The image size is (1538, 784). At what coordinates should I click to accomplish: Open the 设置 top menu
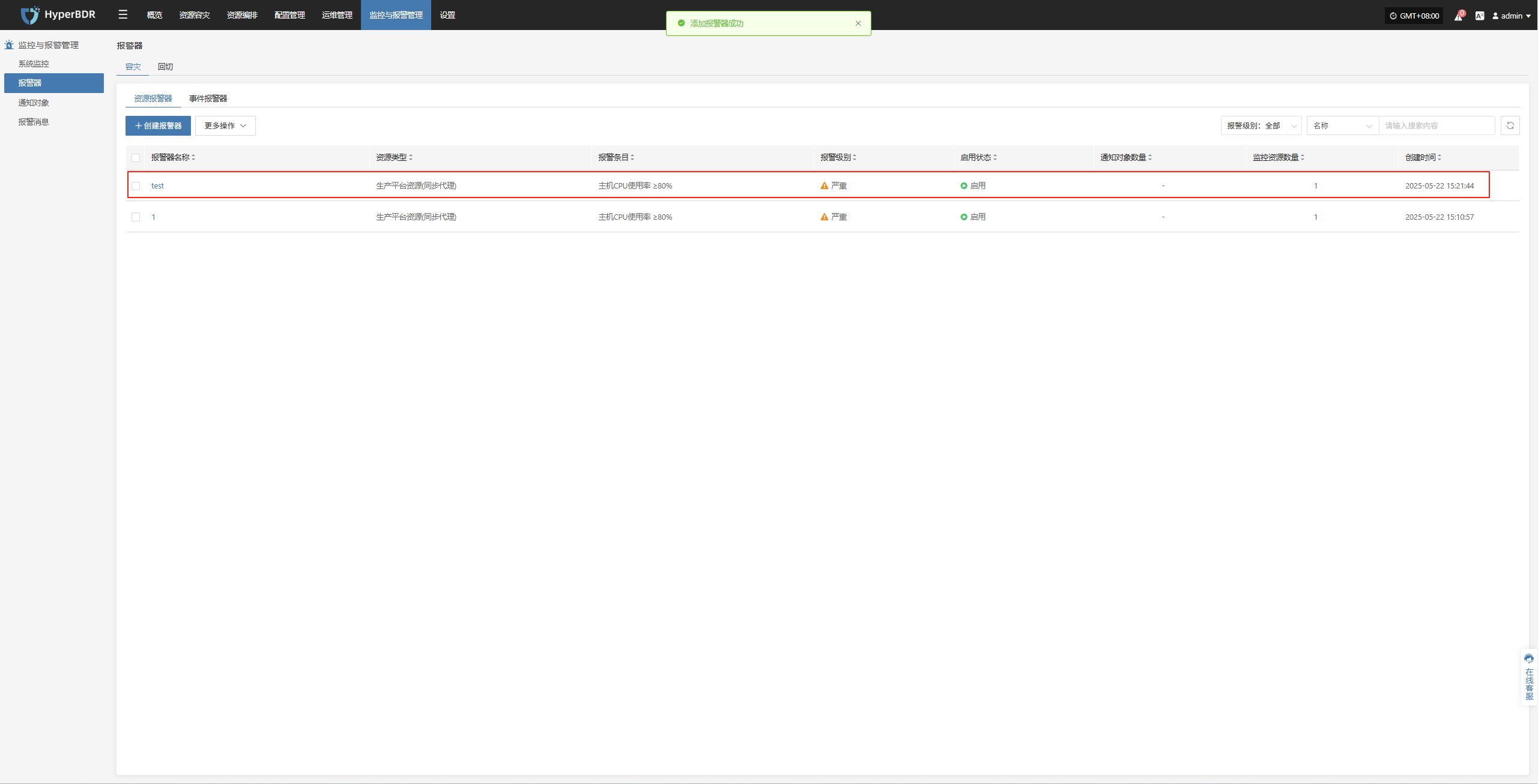click(x=447, y=15)
